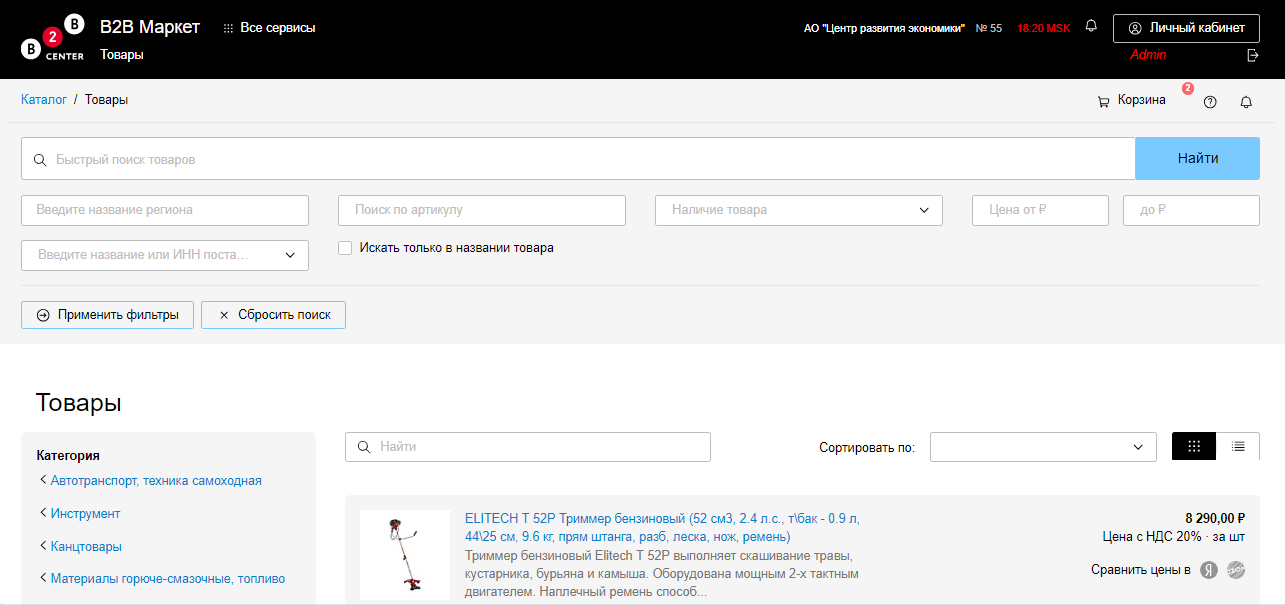This screenshot has height=605, width=1285.
Task: Click the B2B Center logo
Action: point(52,39)
